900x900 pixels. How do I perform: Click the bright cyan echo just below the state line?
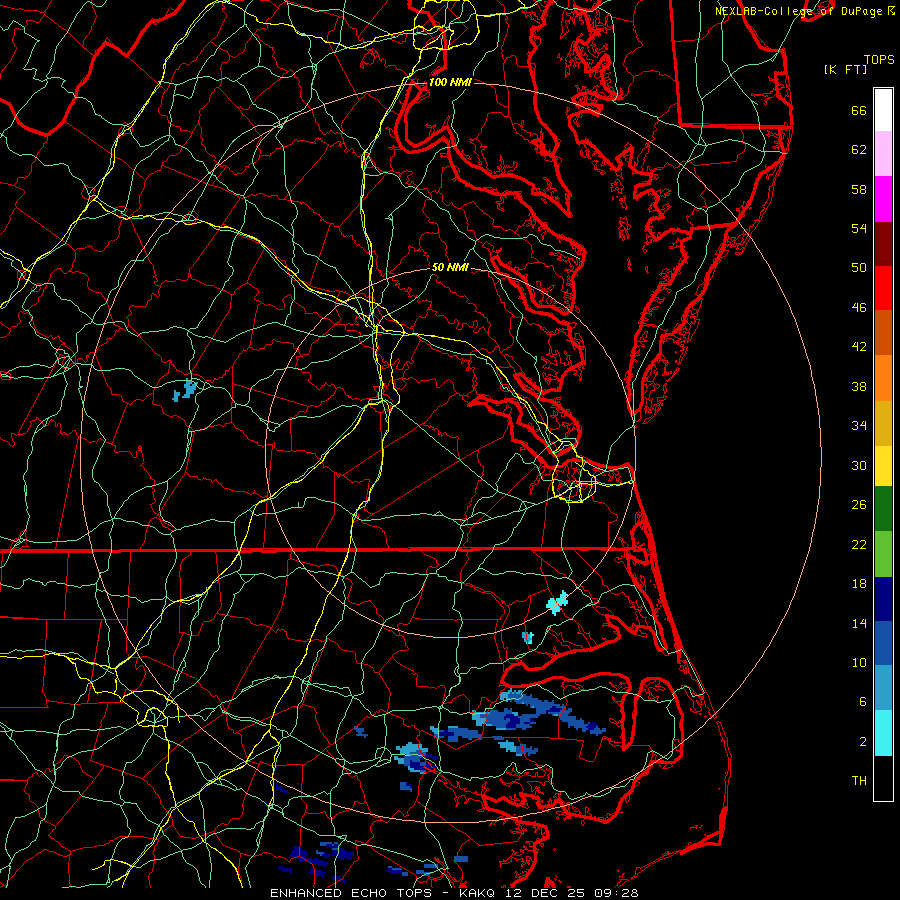tap(557, 603)
